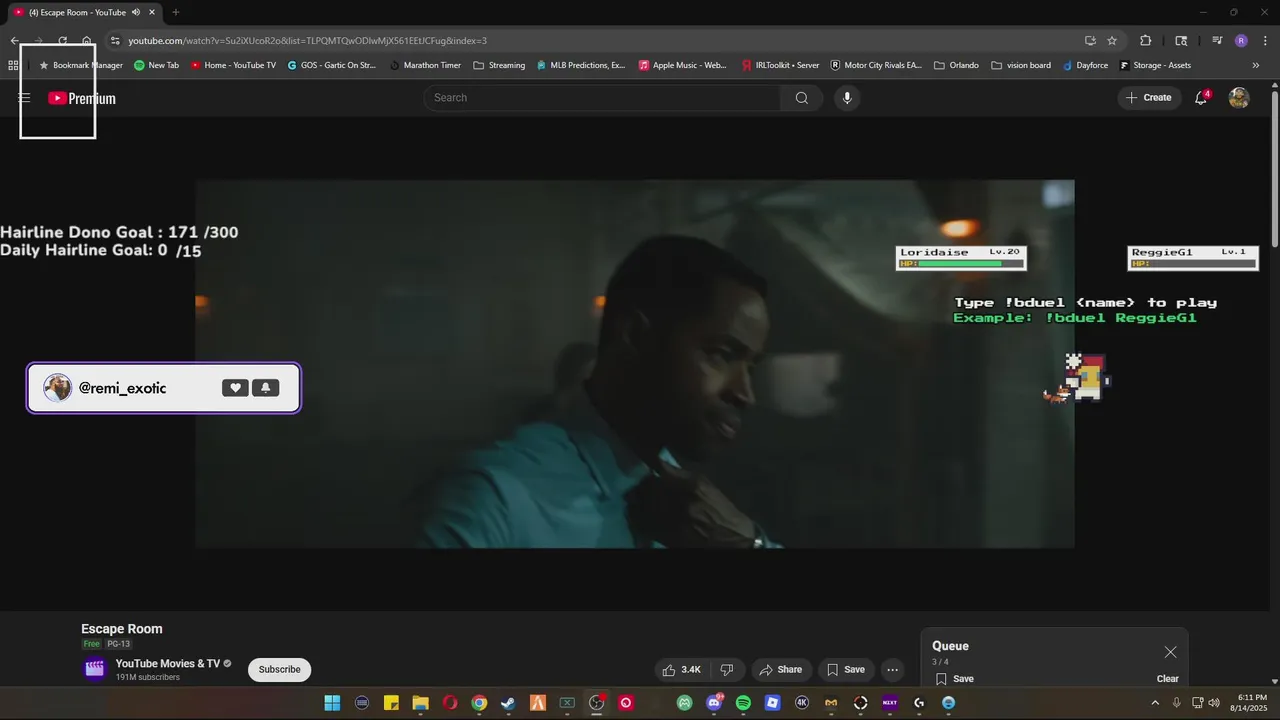The height and width of the screenshot is (720, 1280).
Task: Open Chrome apps grid in bookmarks bar
Action: [13, 65]
